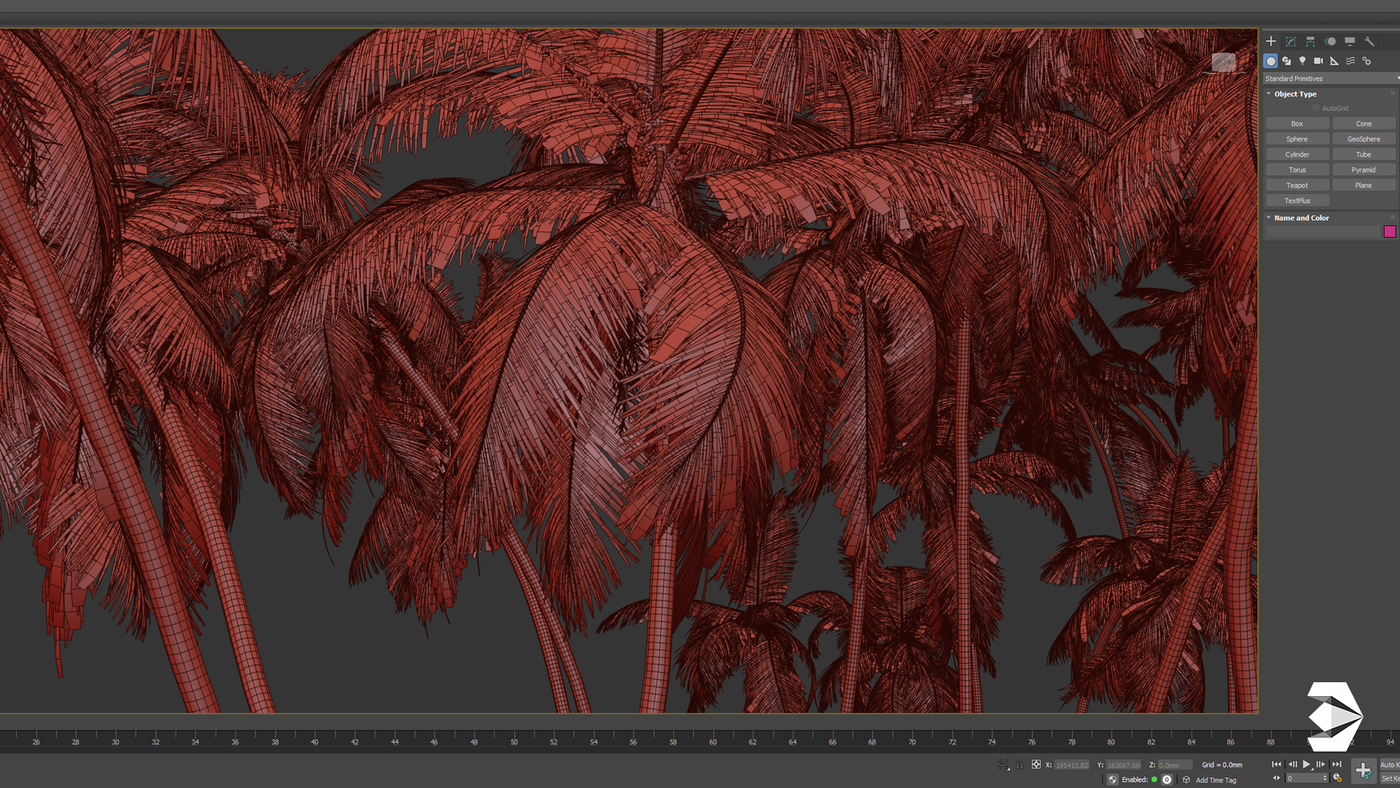Click the Set Keys plus-key button

[1363, 770]
